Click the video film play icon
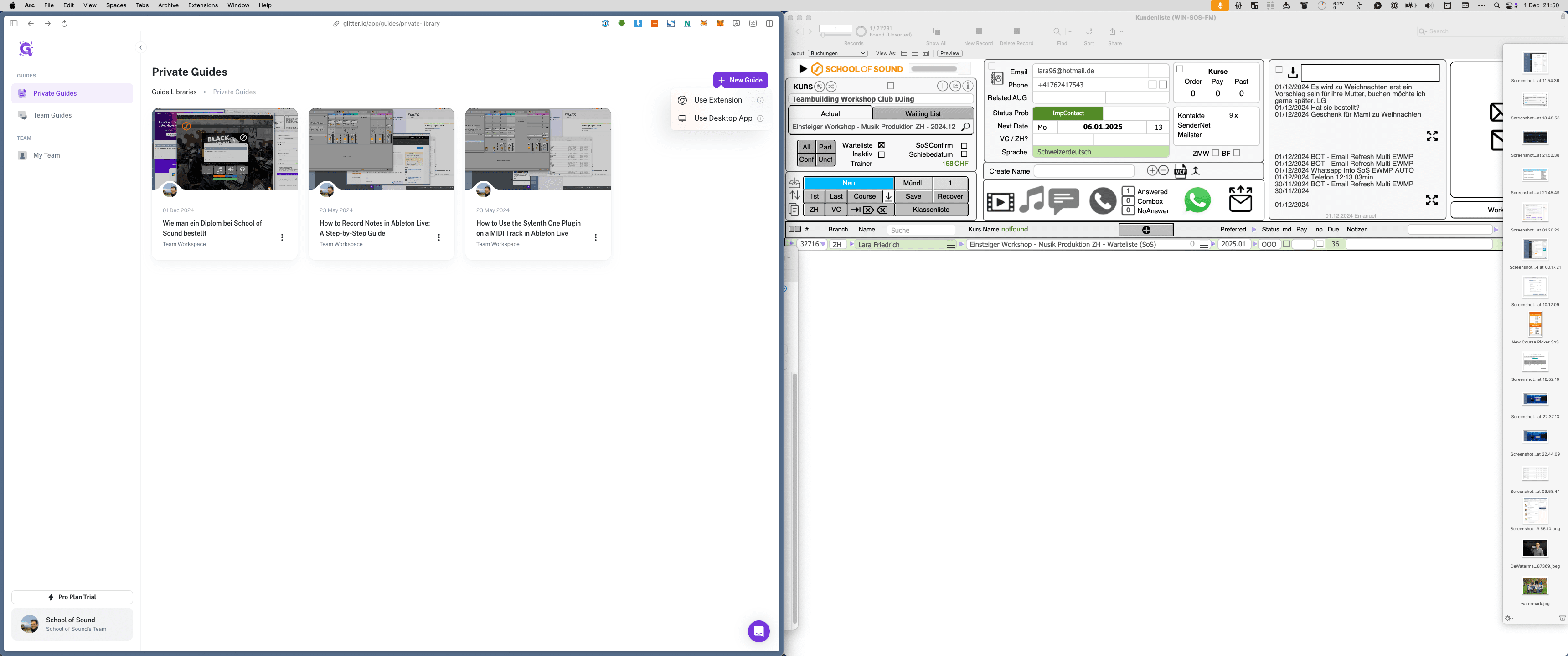The image size is (1568, 656). pos(1000,201)
